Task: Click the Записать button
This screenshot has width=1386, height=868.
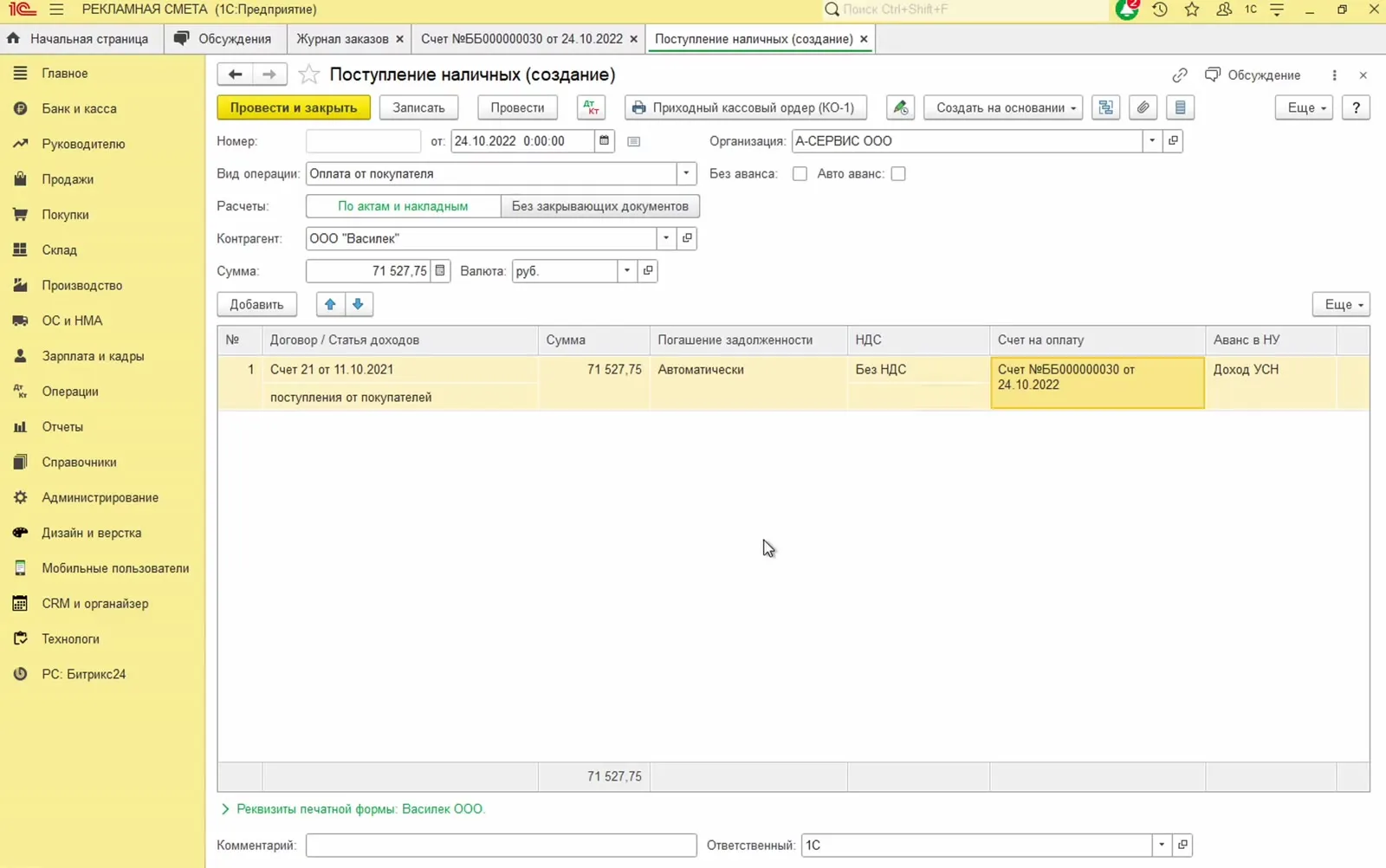Action: point(418,107)
